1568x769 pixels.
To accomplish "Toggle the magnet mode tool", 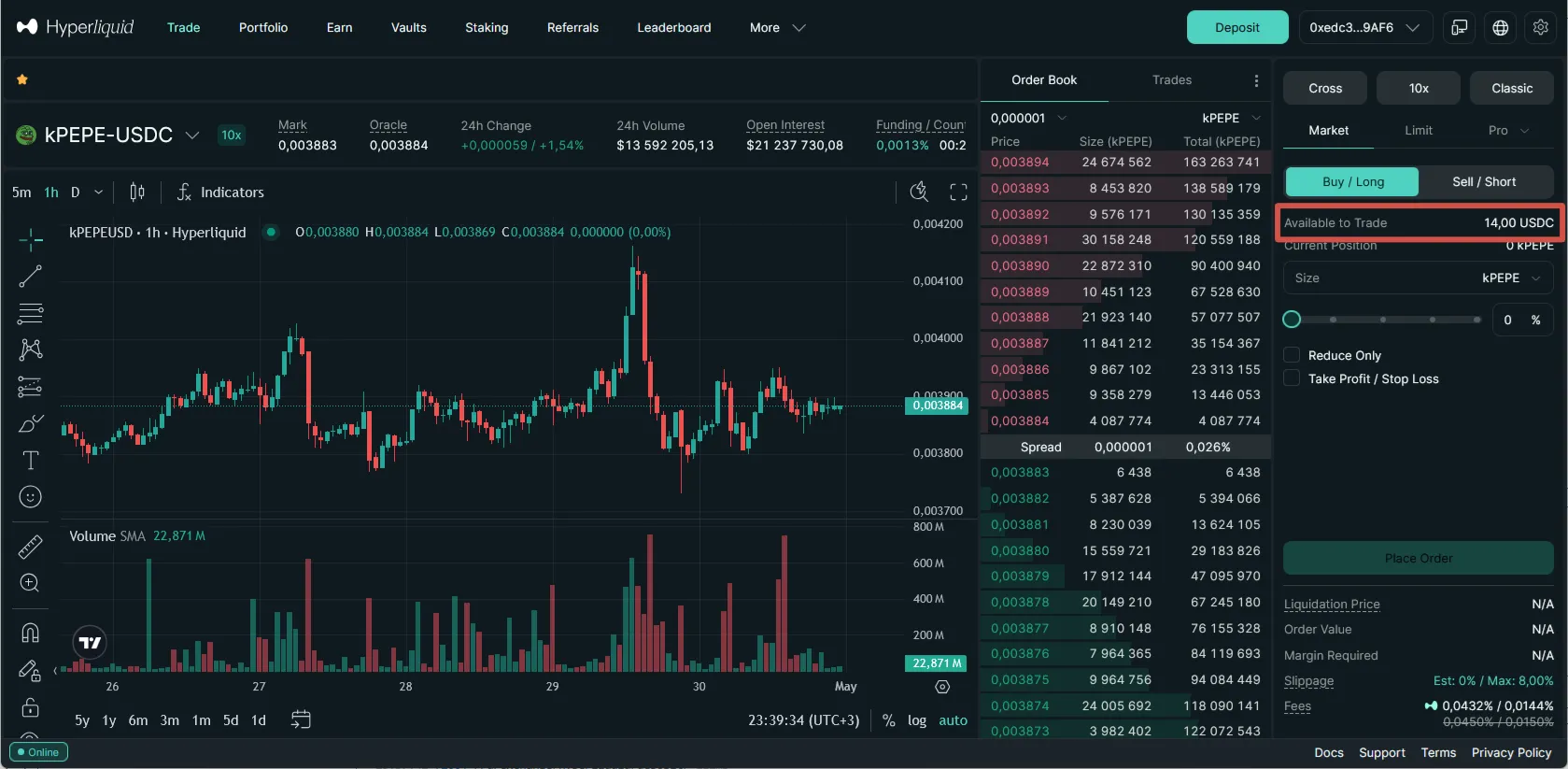I will point(31,633).
